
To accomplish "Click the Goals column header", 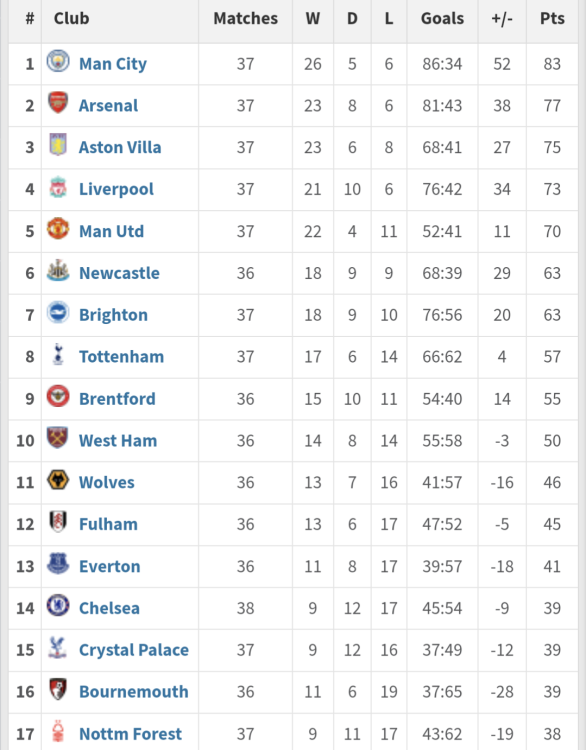I will (442, 18).
